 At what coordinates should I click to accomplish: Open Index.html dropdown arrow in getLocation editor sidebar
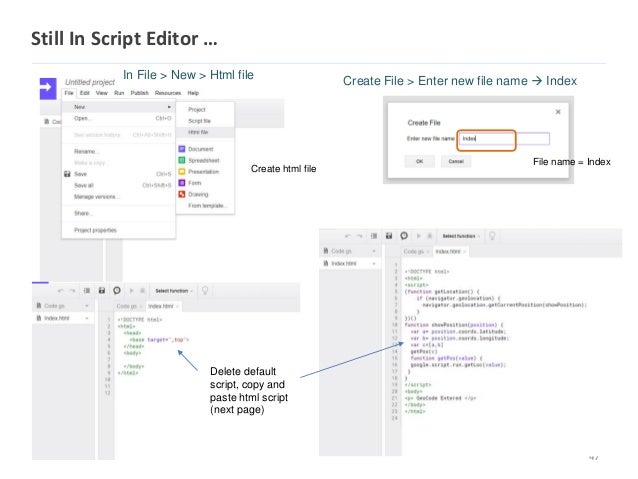pos(374,264)
